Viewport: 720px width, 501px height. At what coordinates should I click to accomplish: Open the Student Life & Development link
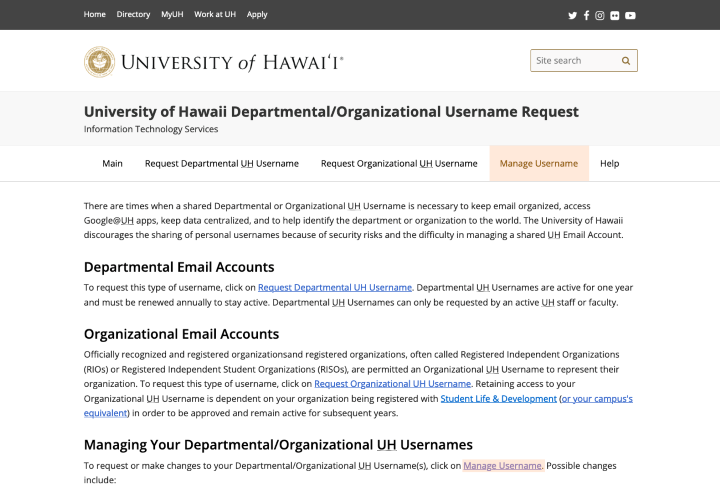(499, 399)
